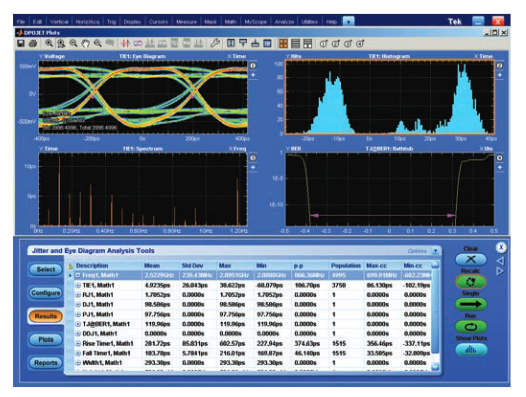The width and height of the screenshot is (526, 397).
Task: Click the save icon in DPOJET Plots toolbar
Action: tap(21, 44)
